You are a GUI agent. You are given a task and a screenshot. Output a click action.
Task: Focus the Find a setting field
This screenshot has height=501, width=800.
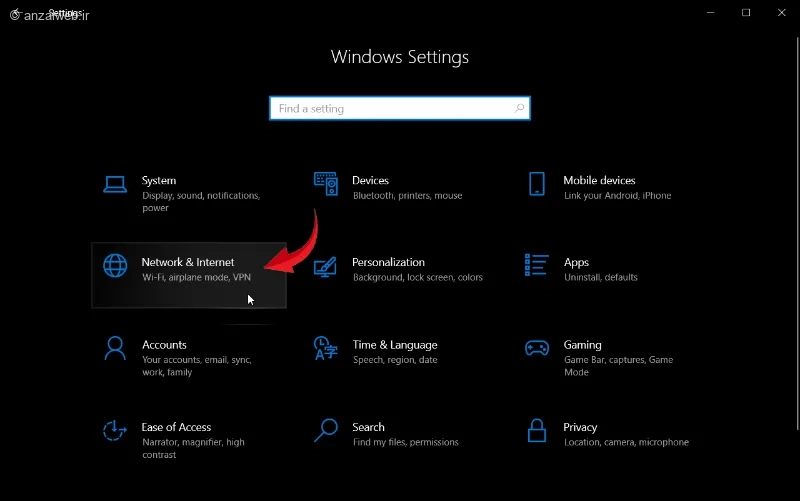399,108
